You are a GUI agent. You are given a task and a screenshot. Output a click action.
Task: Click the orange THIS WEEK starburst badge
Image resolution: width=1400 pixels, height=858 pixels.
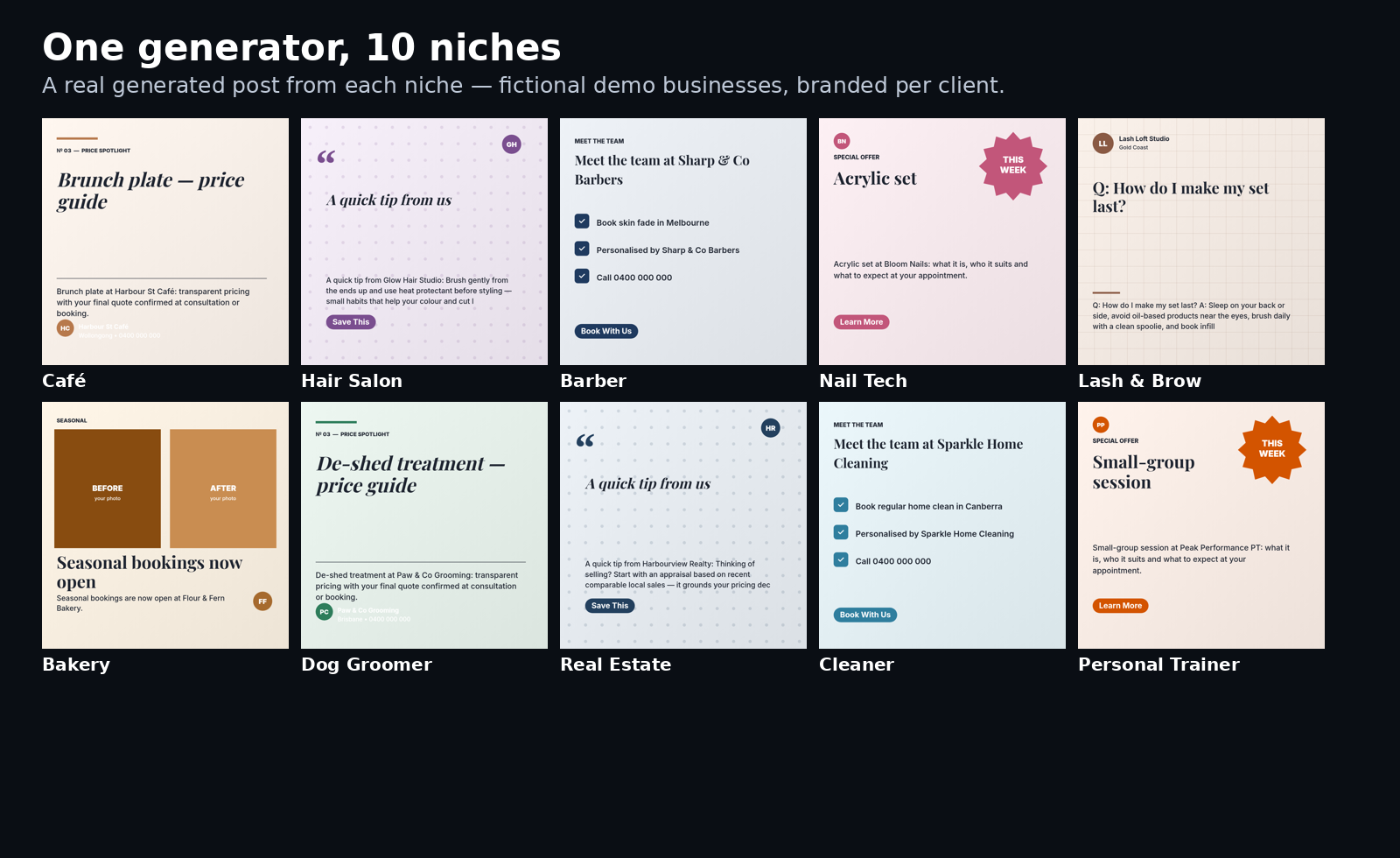click(x=1272, y=449)
